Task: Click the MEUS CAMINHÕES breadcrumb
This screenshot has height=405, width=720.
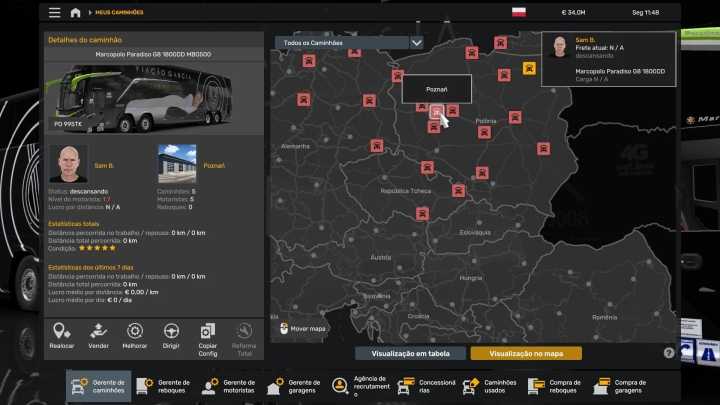Action: point(119,12)
